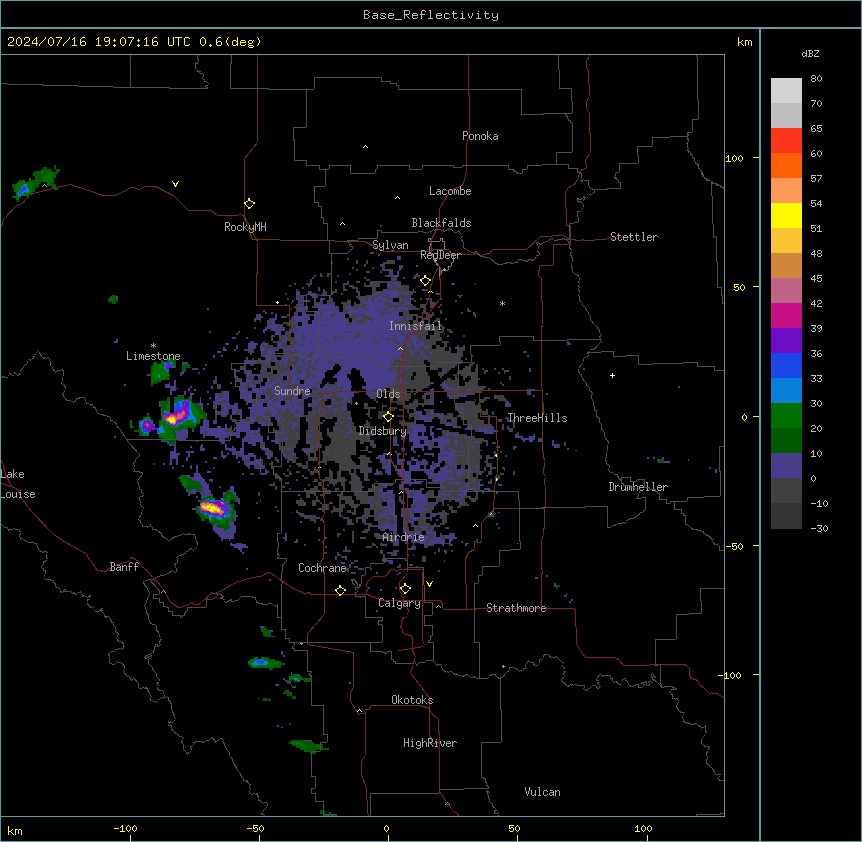862x842 pixels.
Task: Click the asterisk marker above Limestone label
Action: click(153, 346)
